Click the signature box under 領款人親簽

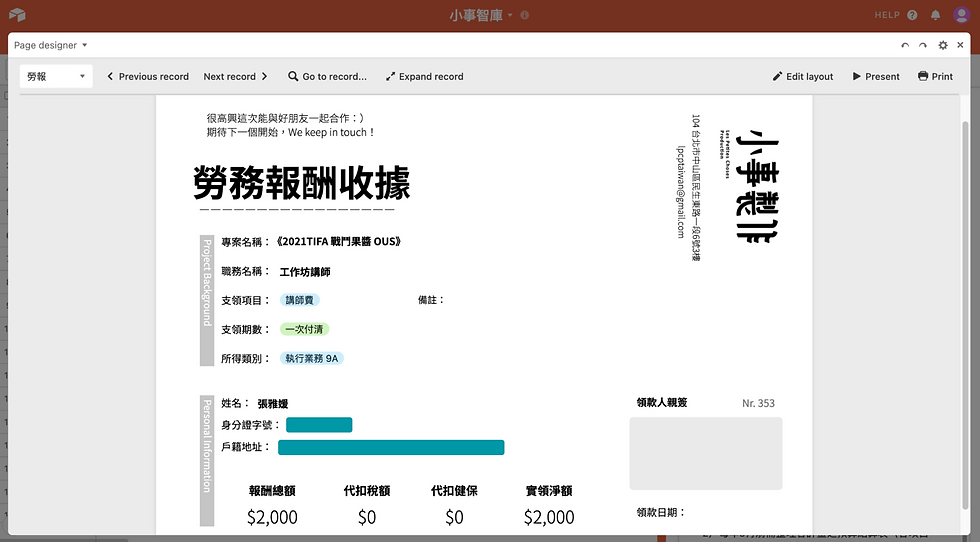tap(706, 453)
